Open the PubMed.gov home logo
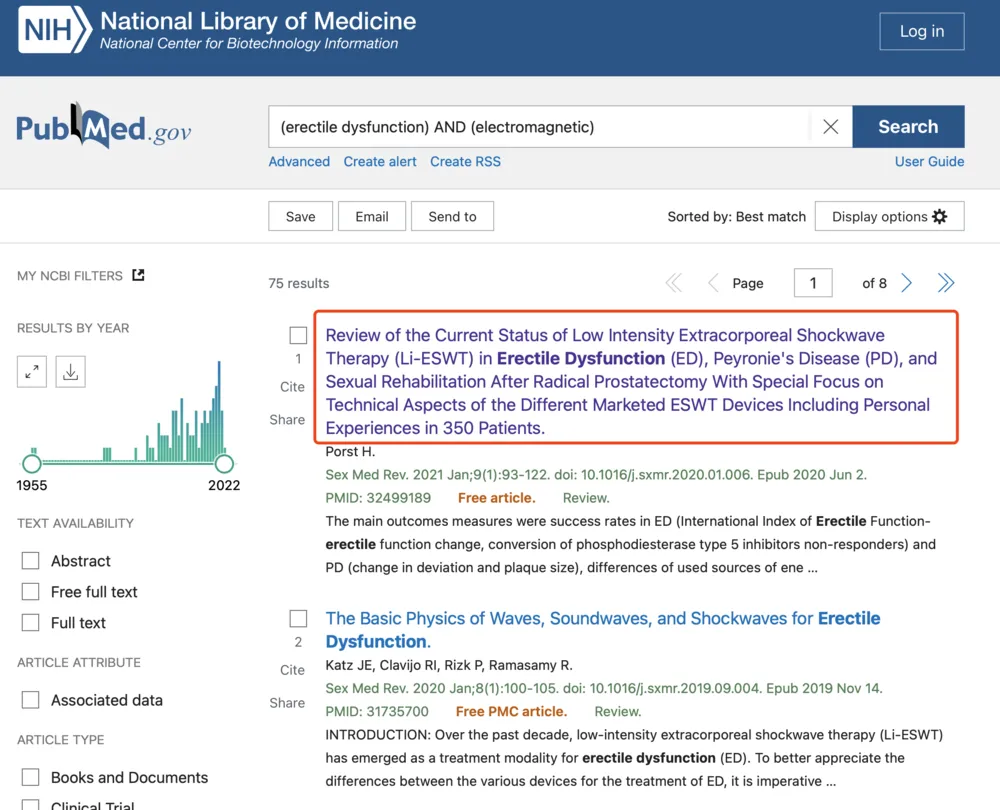1000x810 pixels. coord(103,126)
